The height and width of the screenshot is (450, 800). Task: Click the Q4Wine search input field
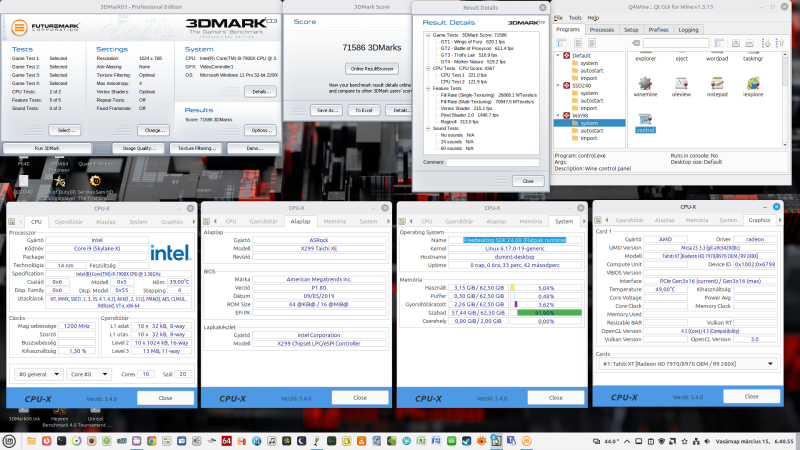(x=676, y=43)
